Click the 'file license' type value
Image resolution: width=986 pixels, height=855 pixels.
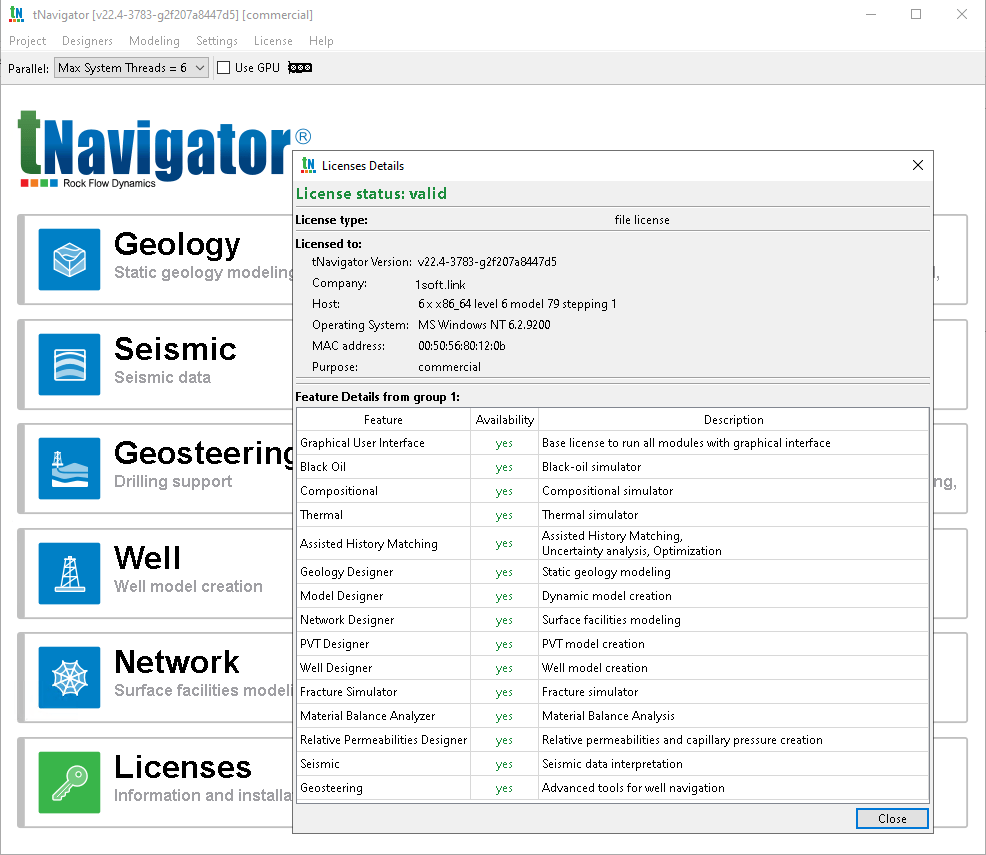coord(641,220)
